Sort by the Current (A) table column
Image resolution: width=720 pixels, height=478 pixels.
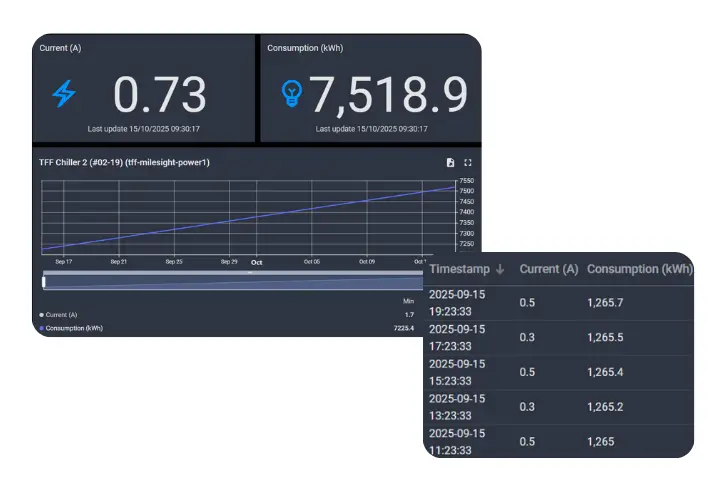tap(548, 269)
